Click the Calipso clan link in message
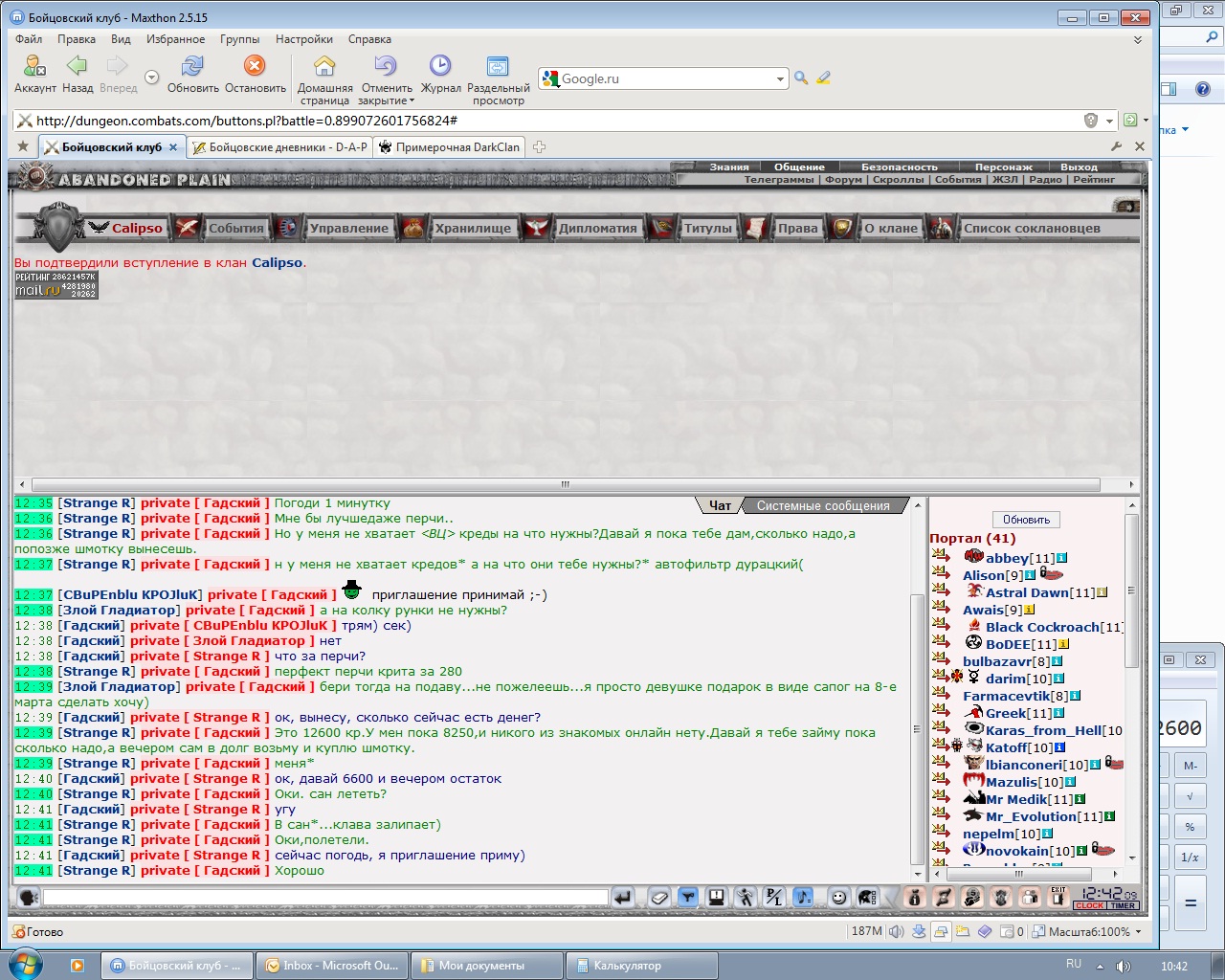The width and height of the screenshot is (1225, 980). [x=278, y=262]
